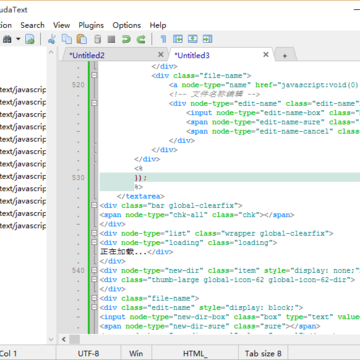Image resolution: width=360 pixels, height=360 pixels.
Task: Click line number 530 in the gutter
Action: [x=78, y=178]
